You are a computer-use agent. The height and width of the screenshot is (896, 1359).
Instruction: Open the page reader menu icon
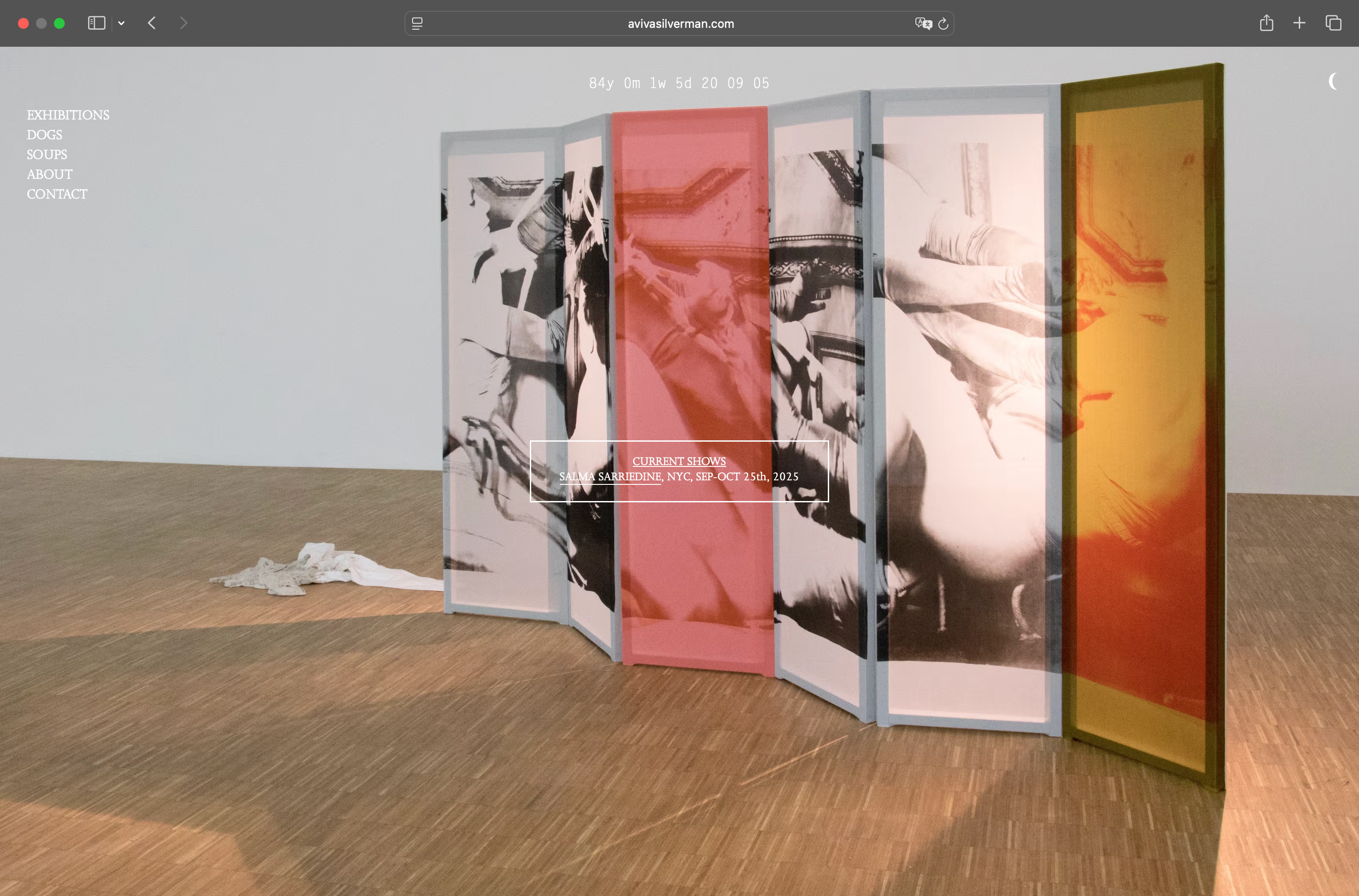point(417,23)
